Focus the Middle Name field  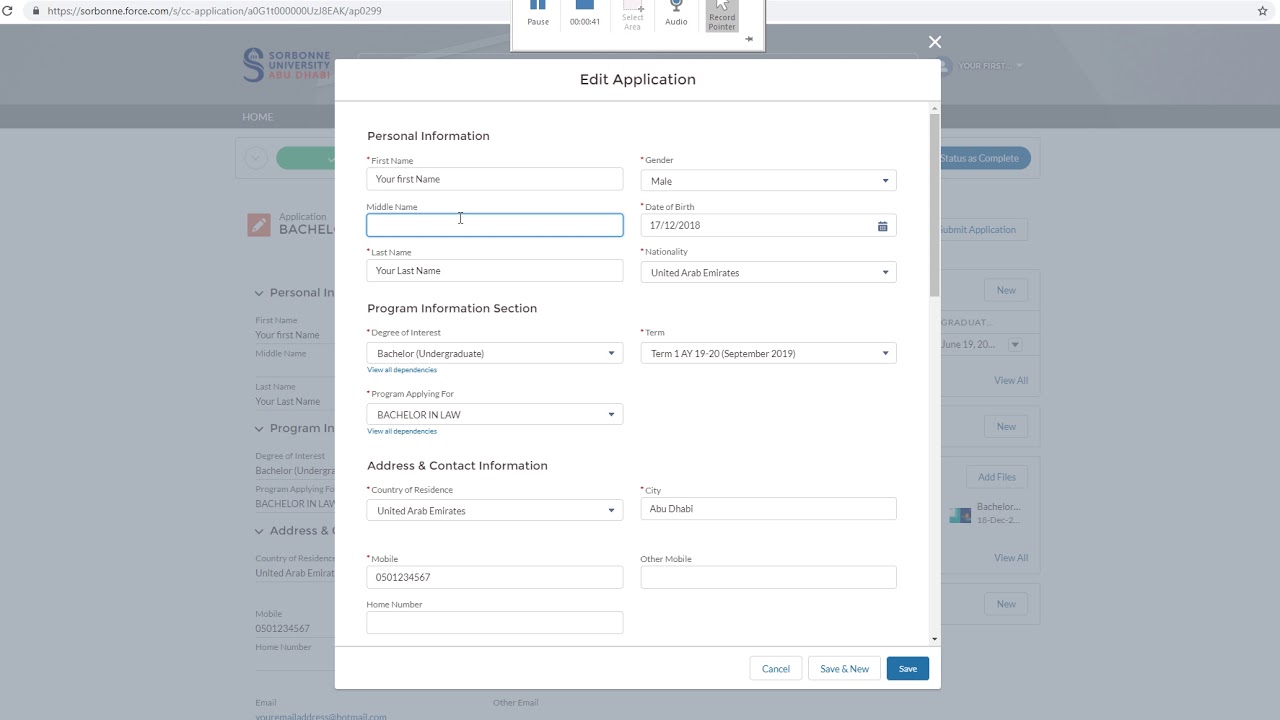point(494,225)
